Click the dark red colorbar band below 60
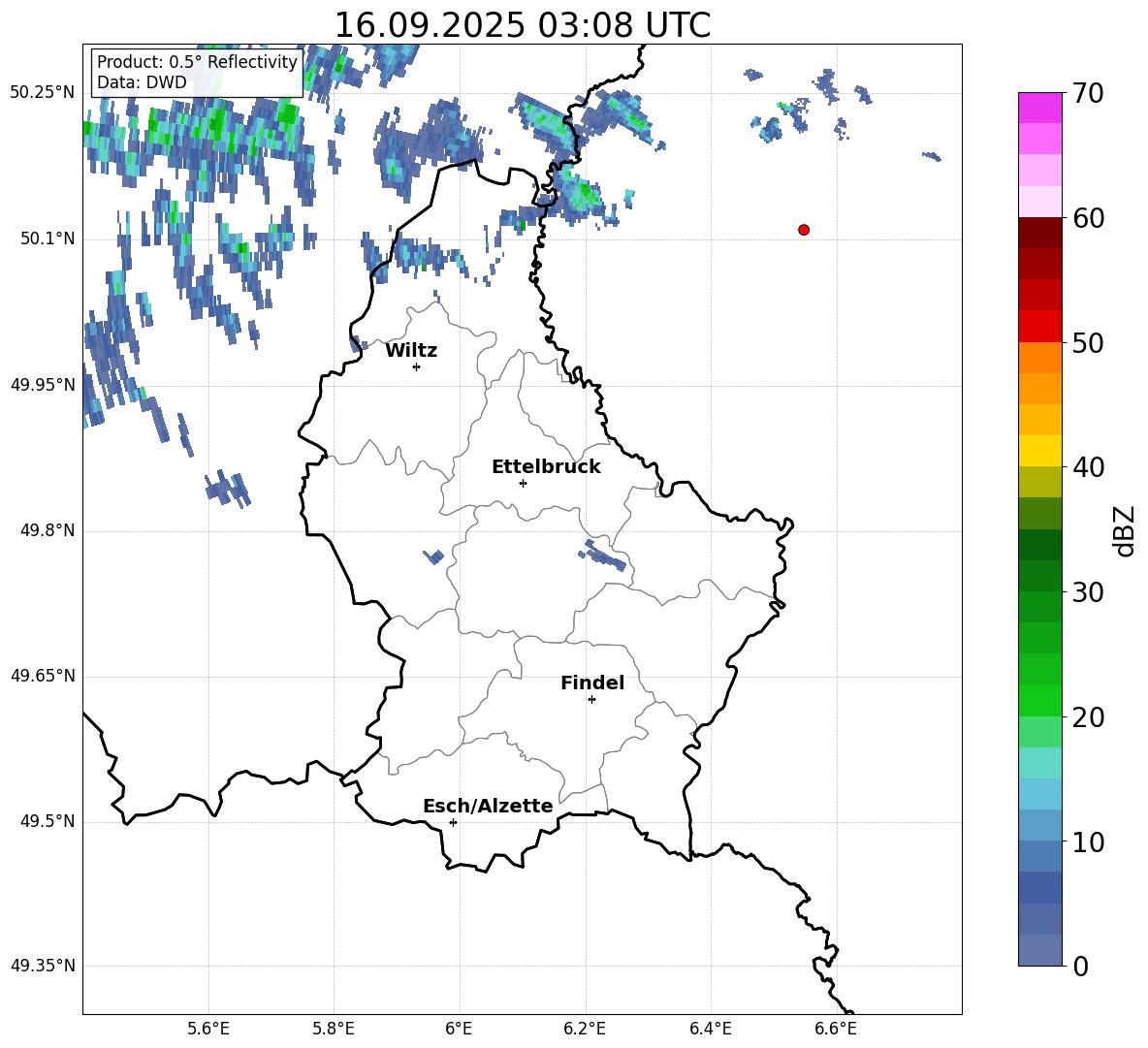 1040,233
